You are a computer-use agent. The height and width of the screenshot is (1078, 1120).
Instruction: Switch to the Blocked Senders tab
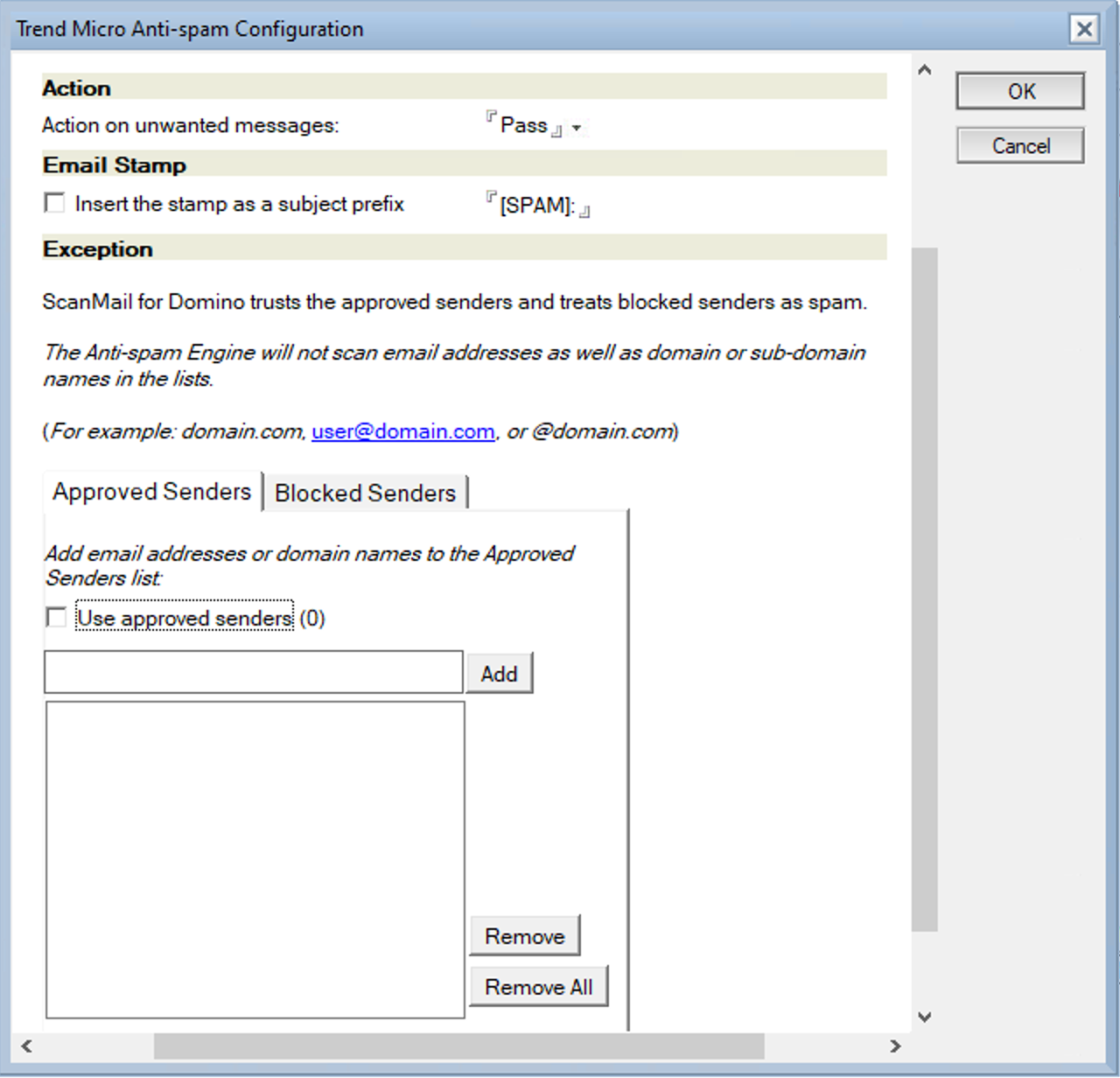[365, 493]
